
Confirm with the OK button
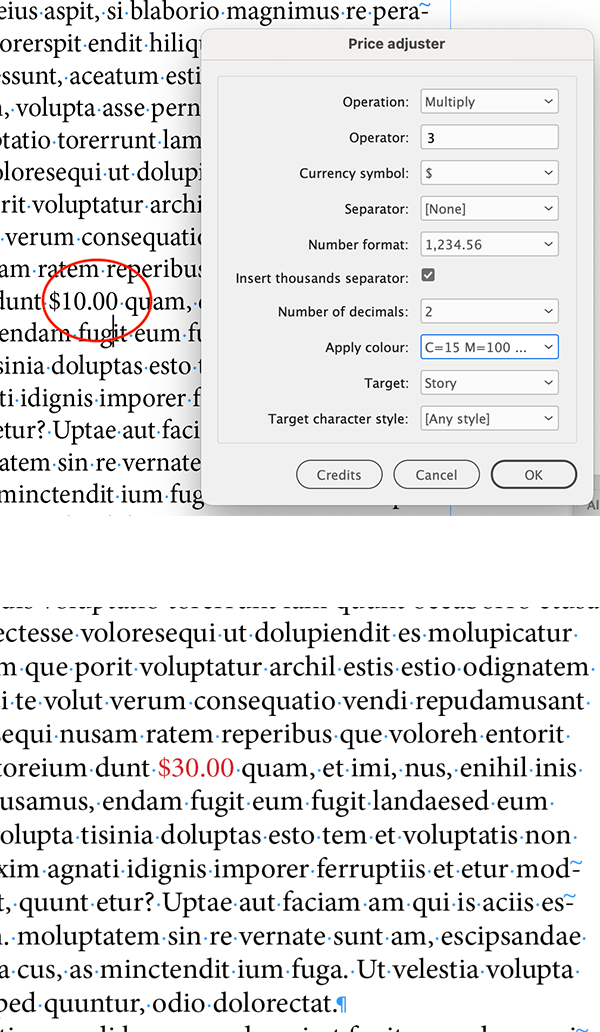[x=534, y=475]
